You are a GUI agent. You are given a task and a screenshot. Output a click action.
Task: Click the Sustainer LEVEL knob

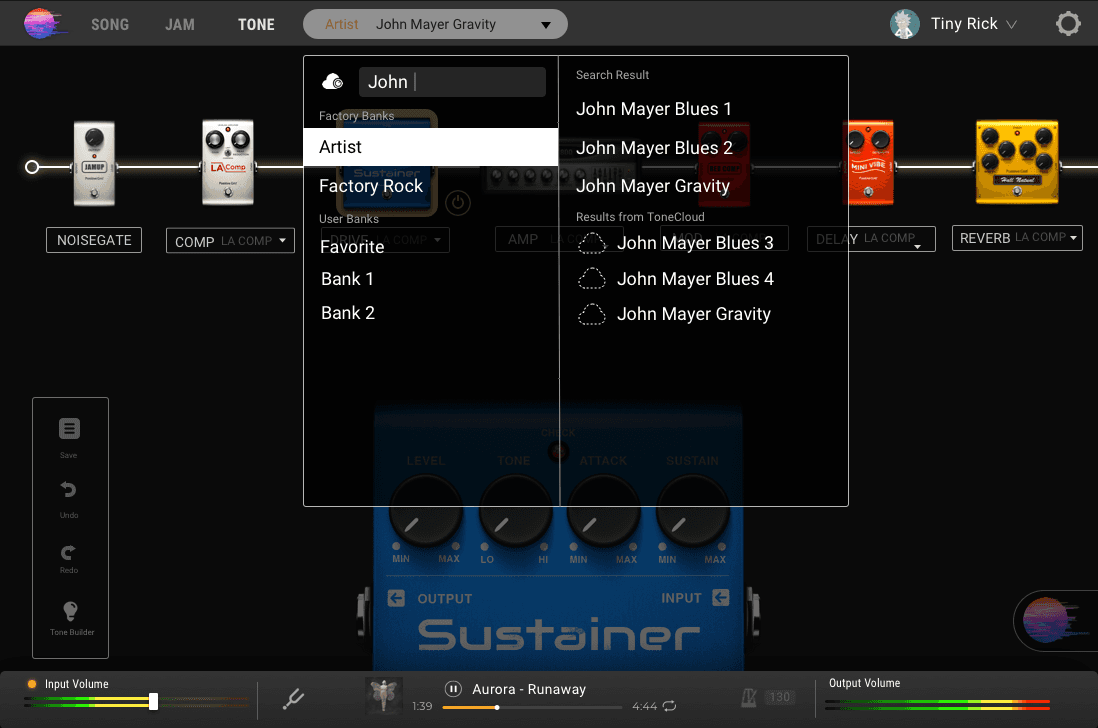pos(425,513)
